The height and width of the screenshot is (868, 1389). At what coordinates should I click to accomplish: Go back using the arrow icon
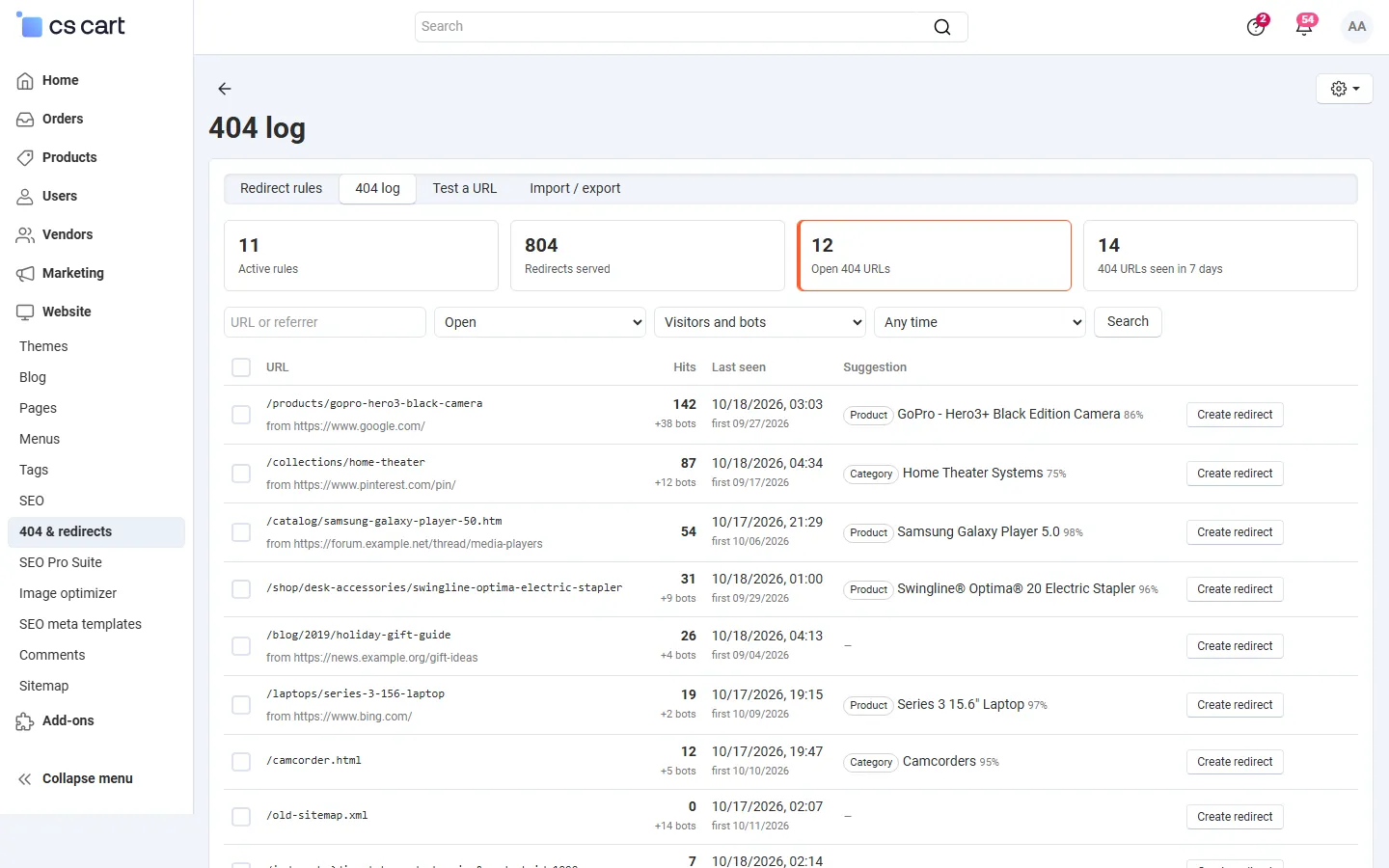tap(225, 89)
